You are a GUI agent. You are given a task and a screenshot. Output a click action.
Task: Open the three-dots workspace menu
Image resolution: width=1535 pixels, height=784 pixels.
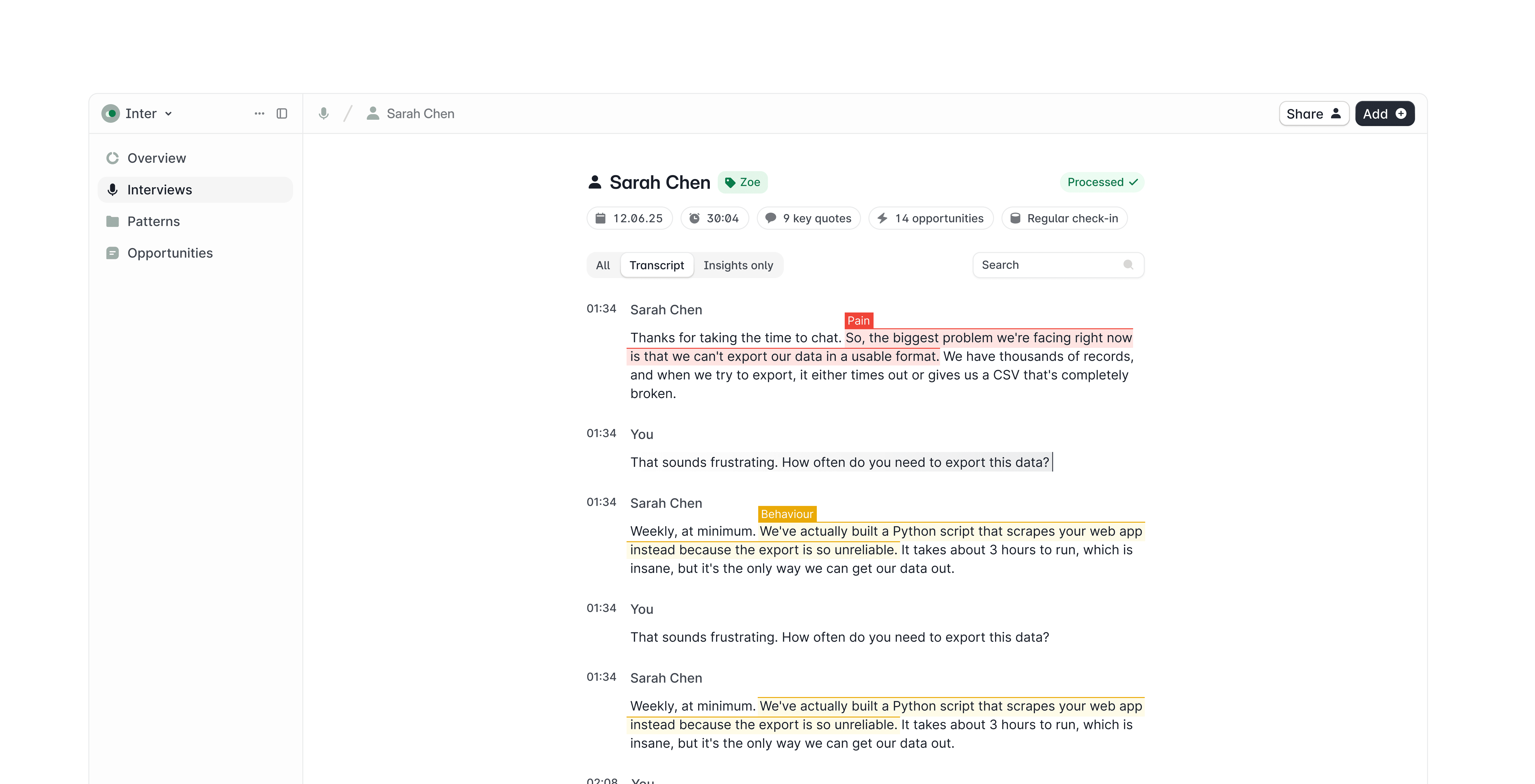pos(259,113)
